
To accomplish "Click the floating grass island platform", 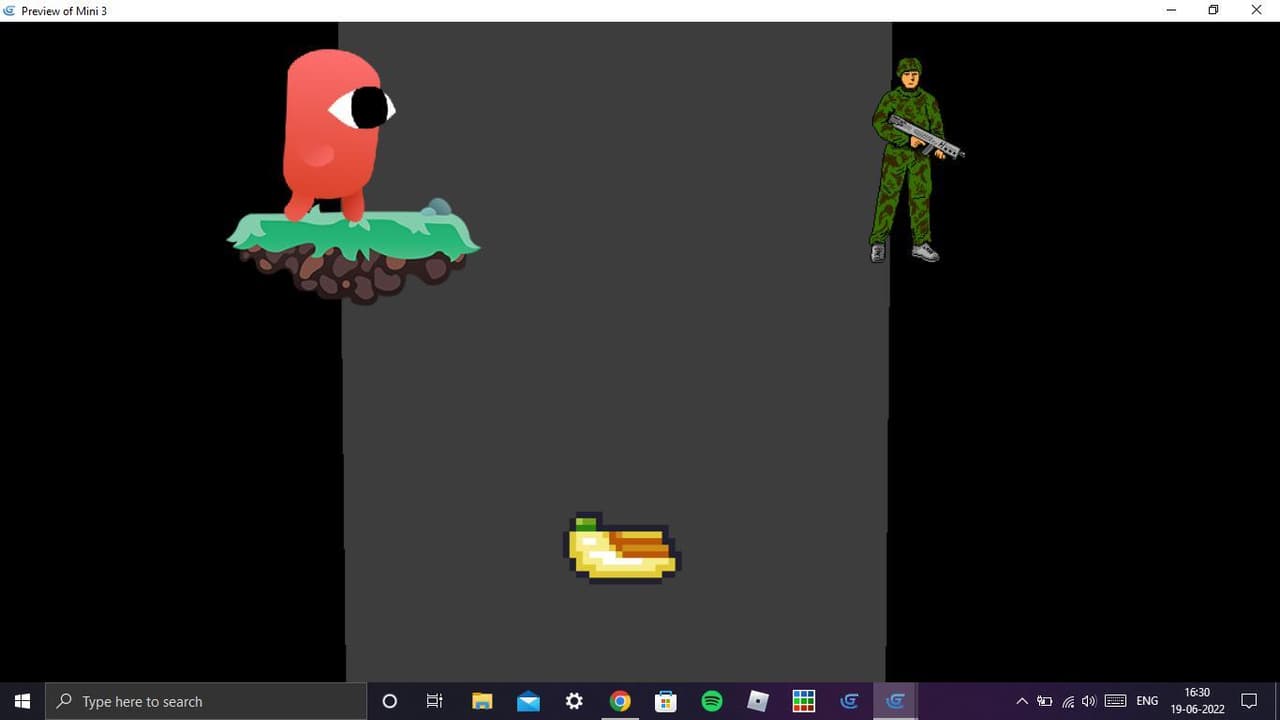I will (x=353, y=253).
